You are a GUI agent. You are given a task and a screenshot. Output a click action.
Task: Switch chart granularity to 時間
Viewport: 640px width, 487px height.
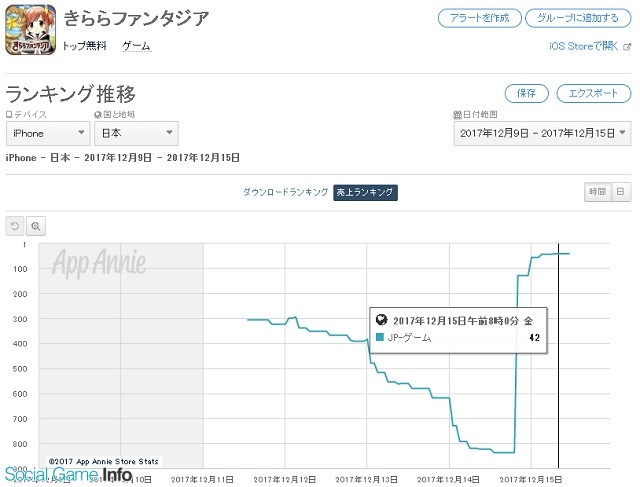click(x=598, y=191)
